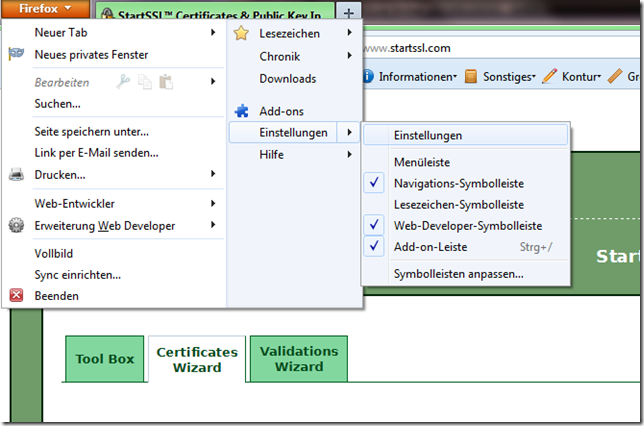Switch to the StartSSL browser tab
644x426 pixels.
pos(215,12)
